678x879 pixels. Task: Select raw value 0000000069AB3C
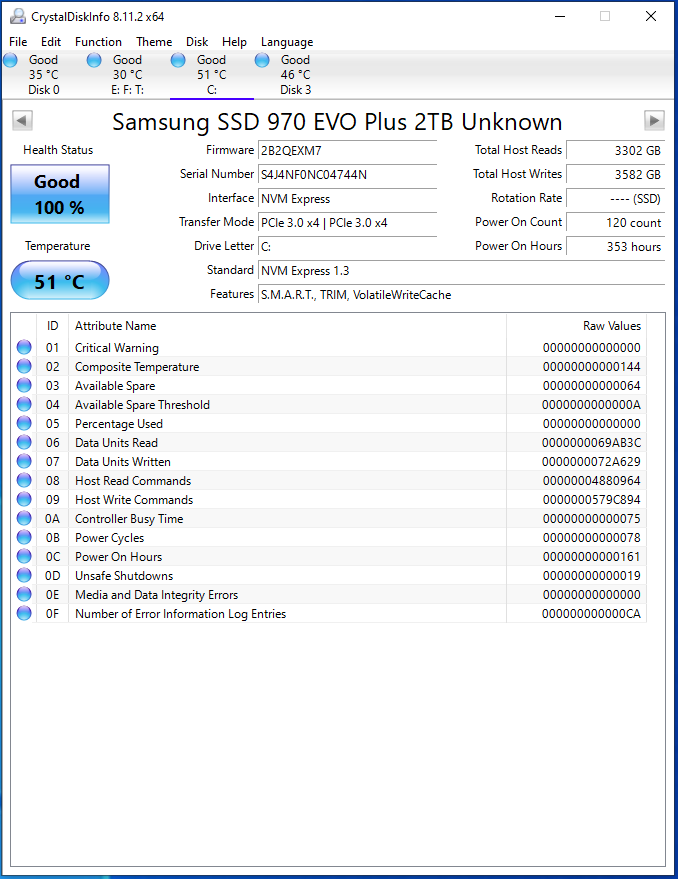coord(591,443)
